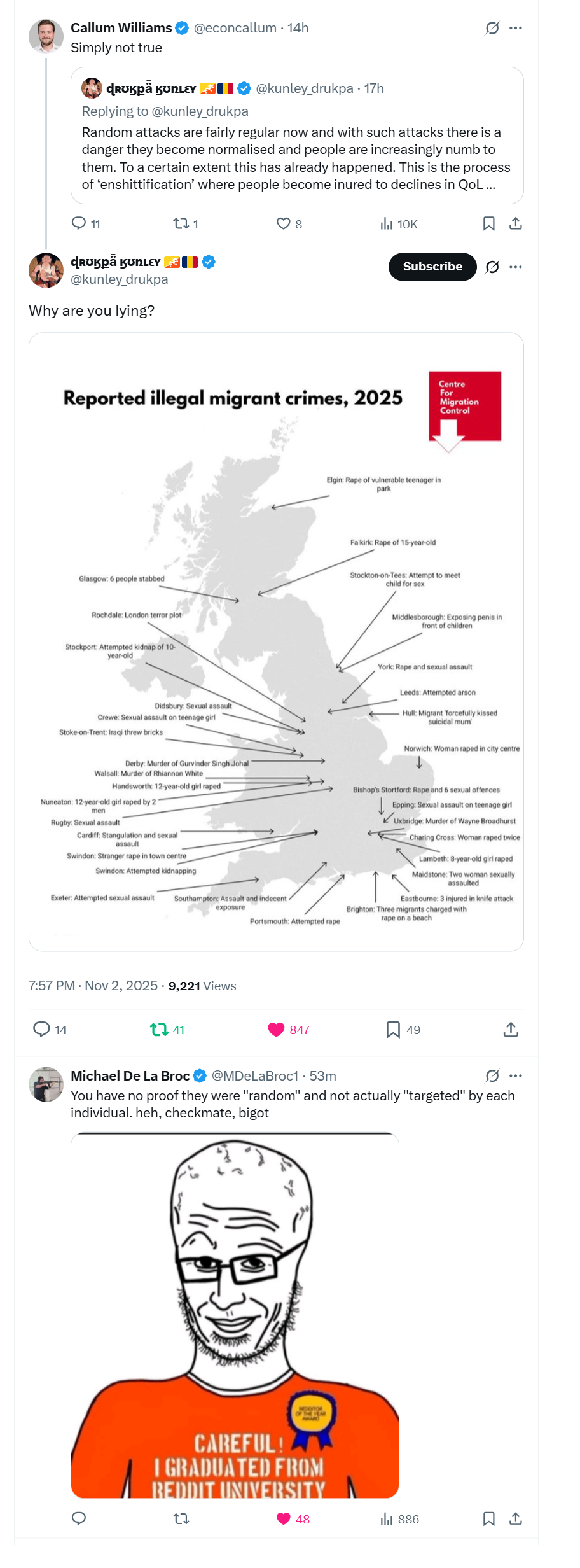Open more options on Michael De La Broc's reply
The image size is (580, 1568).
click(x=516, y=1075)
